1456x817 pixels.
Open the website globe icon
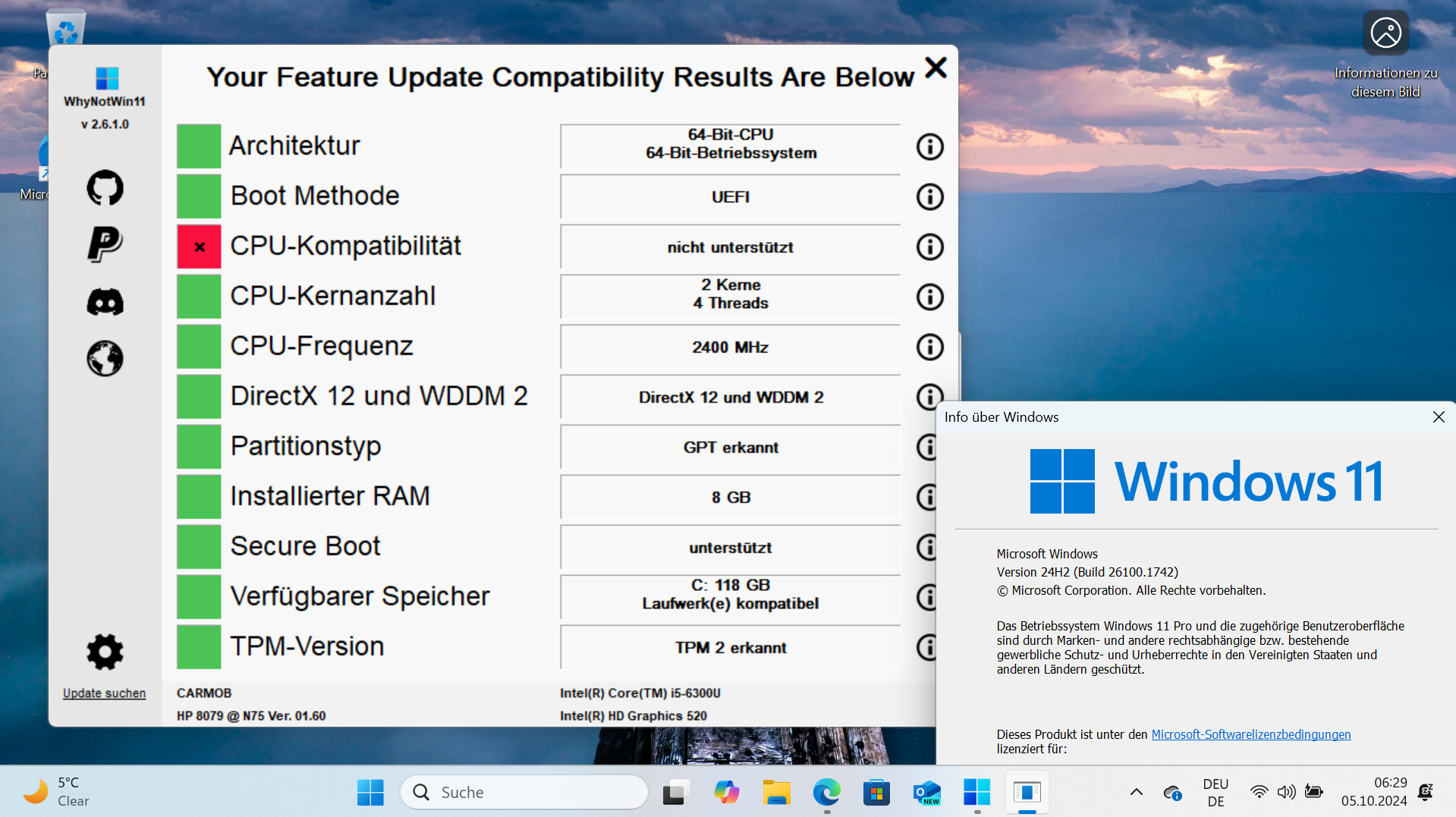click(105, 358)
